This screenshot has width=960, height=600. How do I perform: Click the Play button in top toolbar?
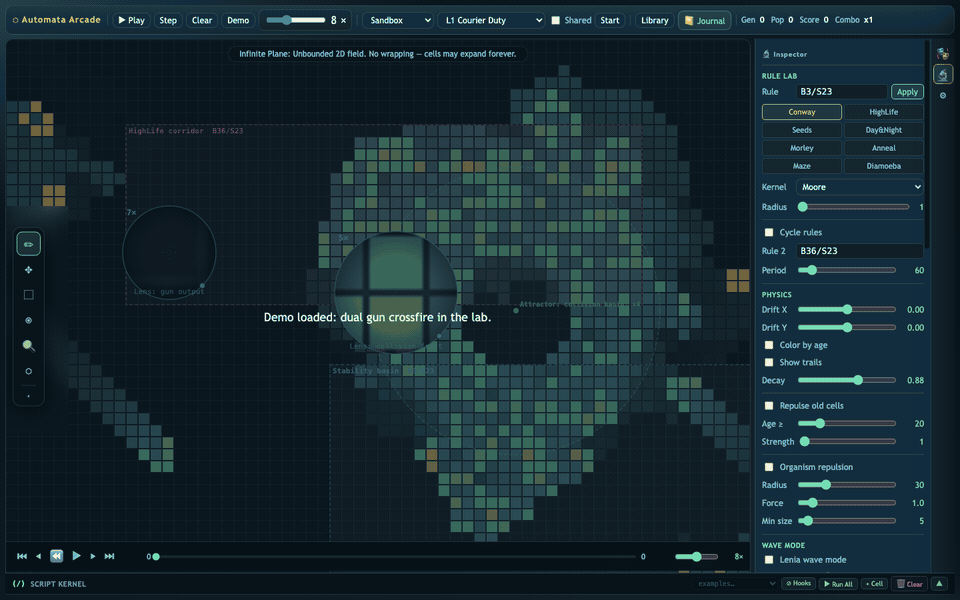coord(131,20)
